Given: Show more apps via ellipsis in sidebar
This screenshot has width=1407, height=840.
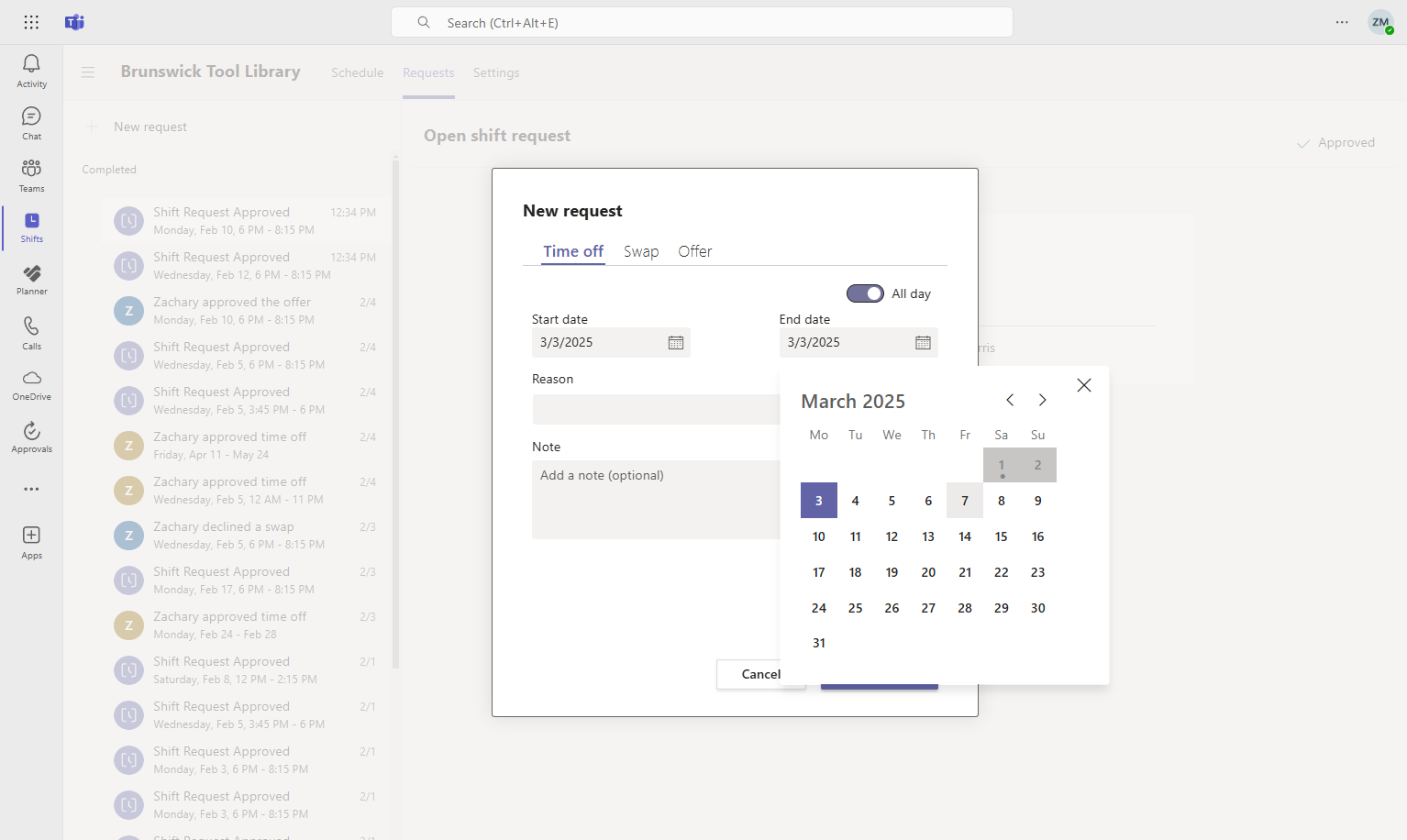Looking at the screenshot, I should point(31,489).
